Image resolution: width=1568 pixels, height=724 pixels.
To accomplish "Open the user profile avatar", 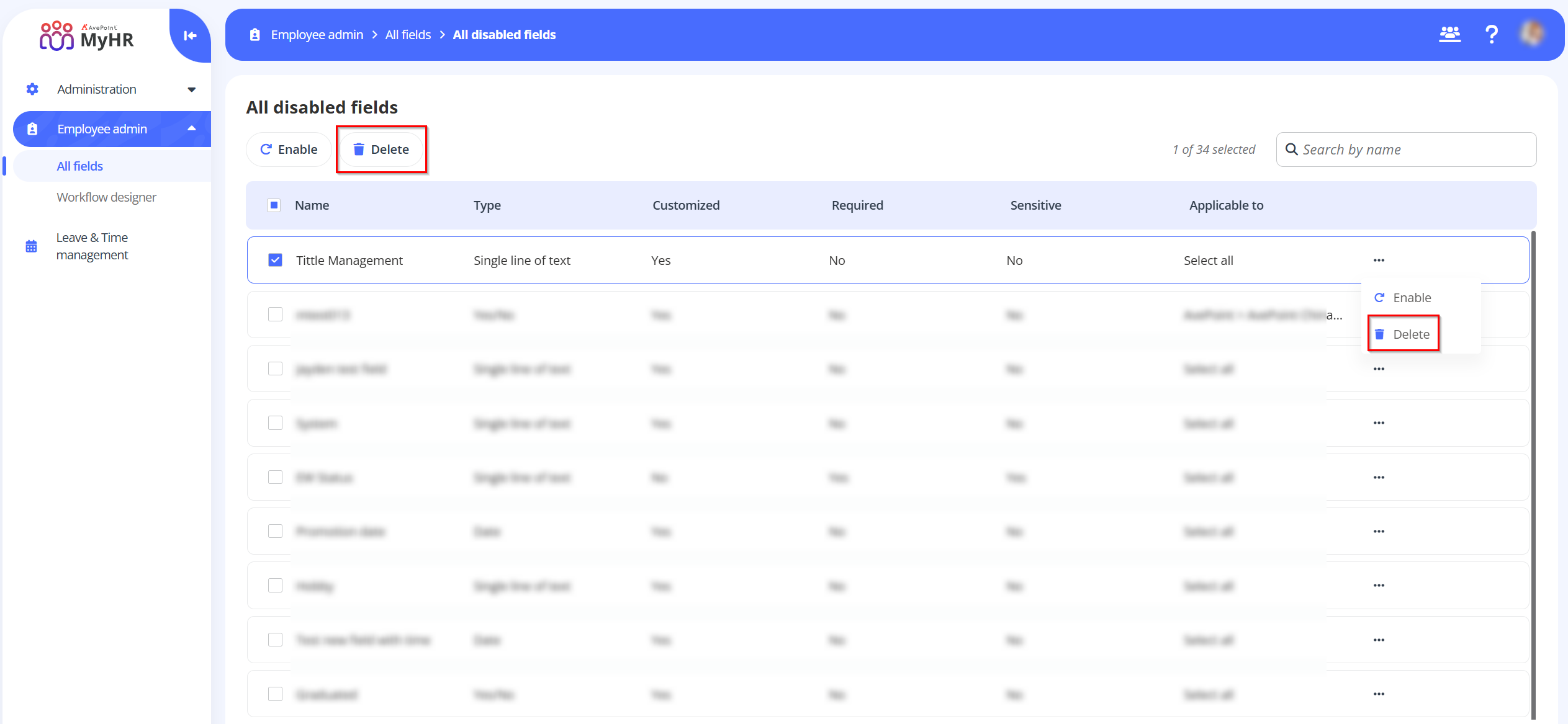I will tap(1533, 34).
